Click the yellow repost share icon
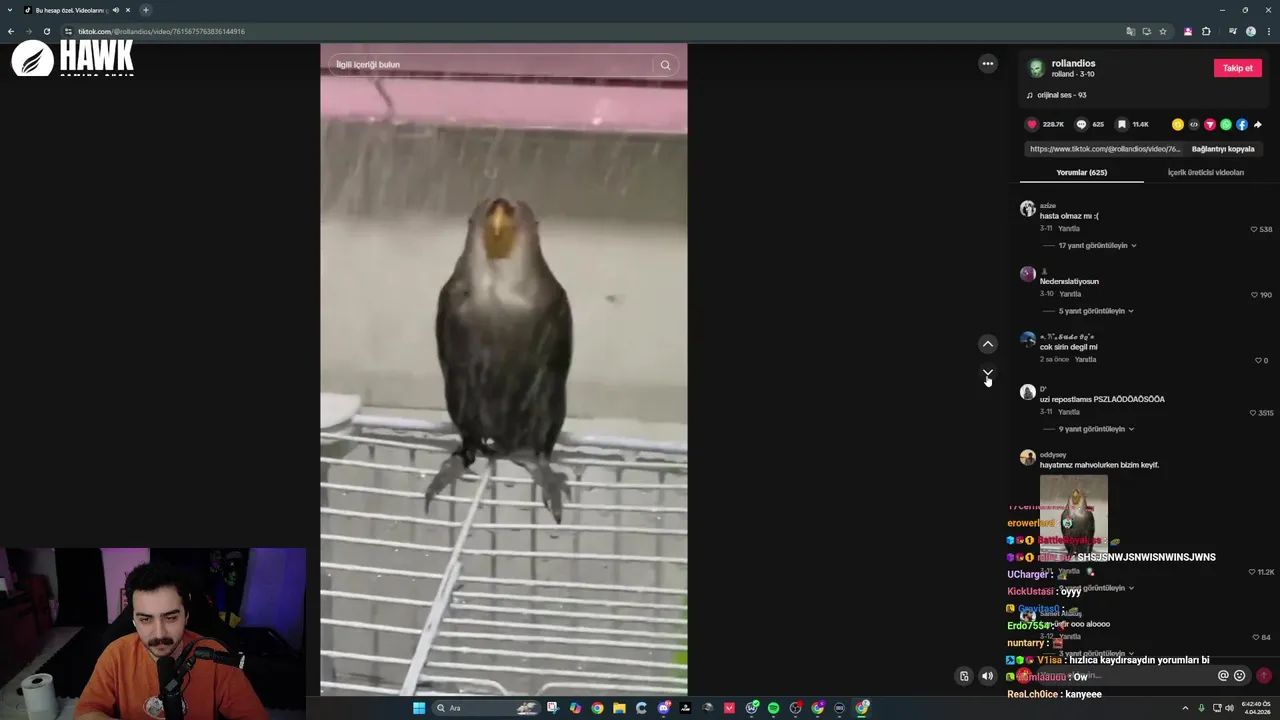The image size is (1280, 720). coord(1178,124)
